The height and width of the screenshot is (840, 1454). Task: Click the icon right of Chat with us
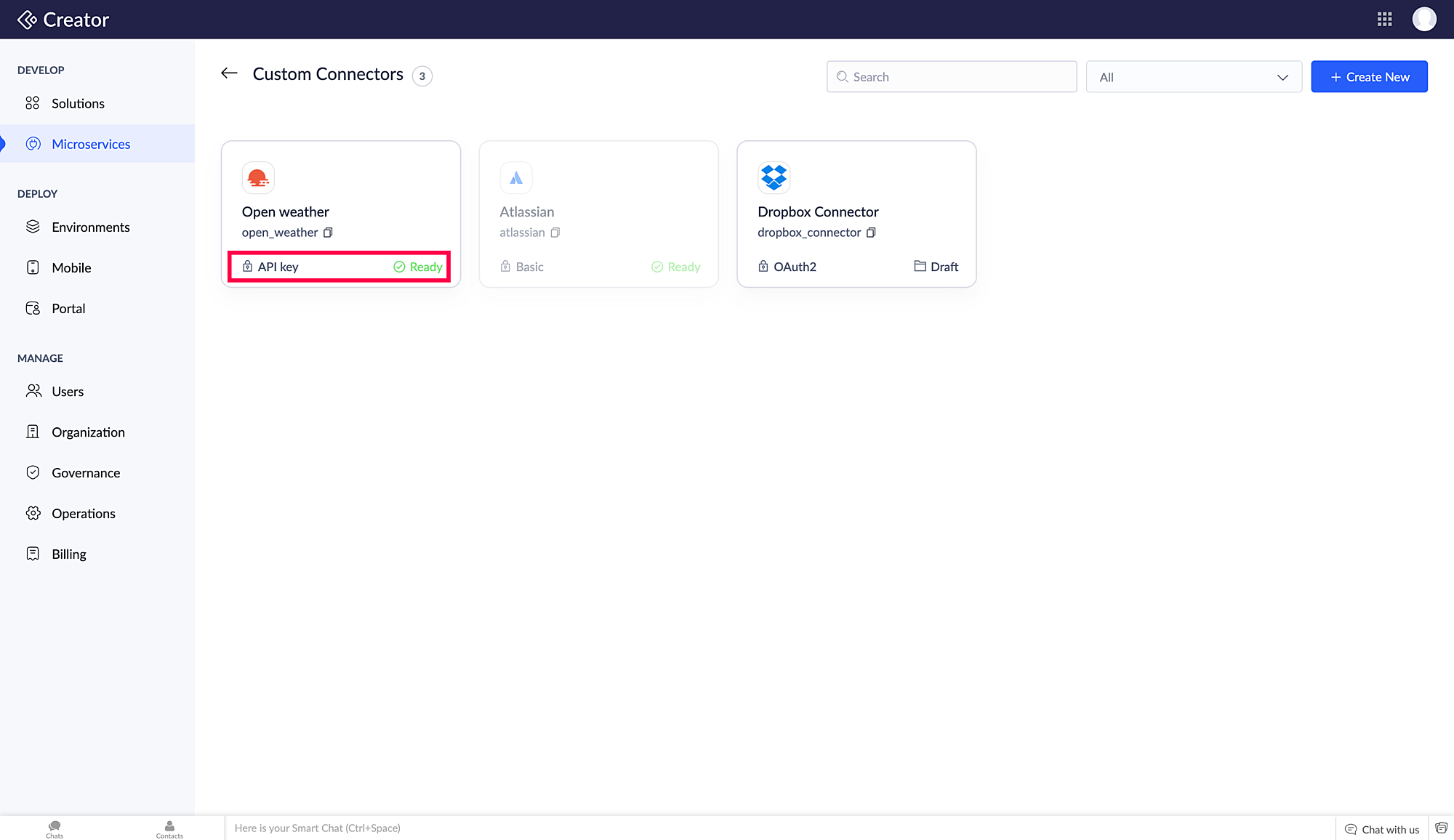click(1441, 828)
